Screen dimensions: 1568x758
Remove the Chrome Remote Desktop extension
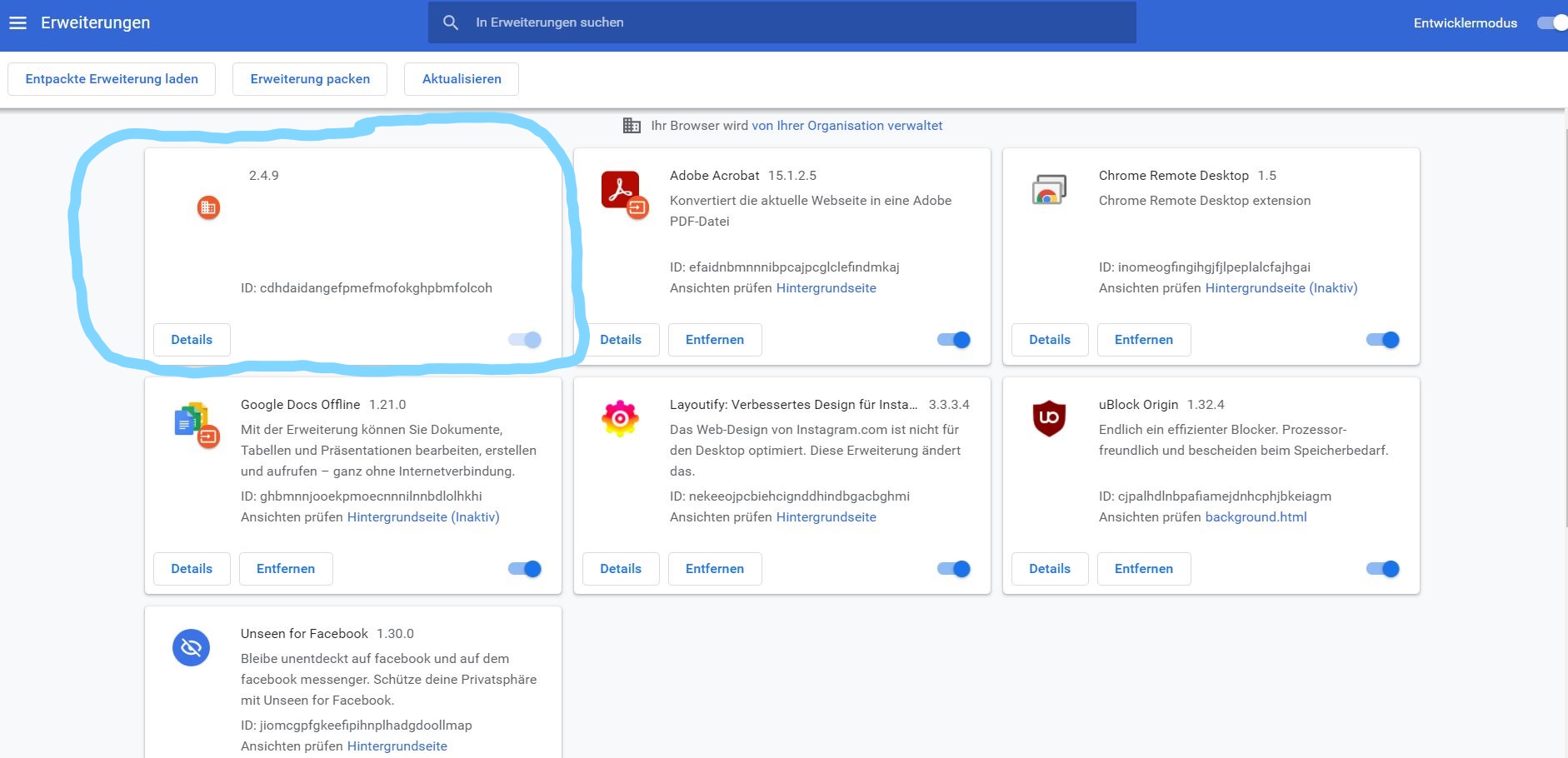[1144, 340]
